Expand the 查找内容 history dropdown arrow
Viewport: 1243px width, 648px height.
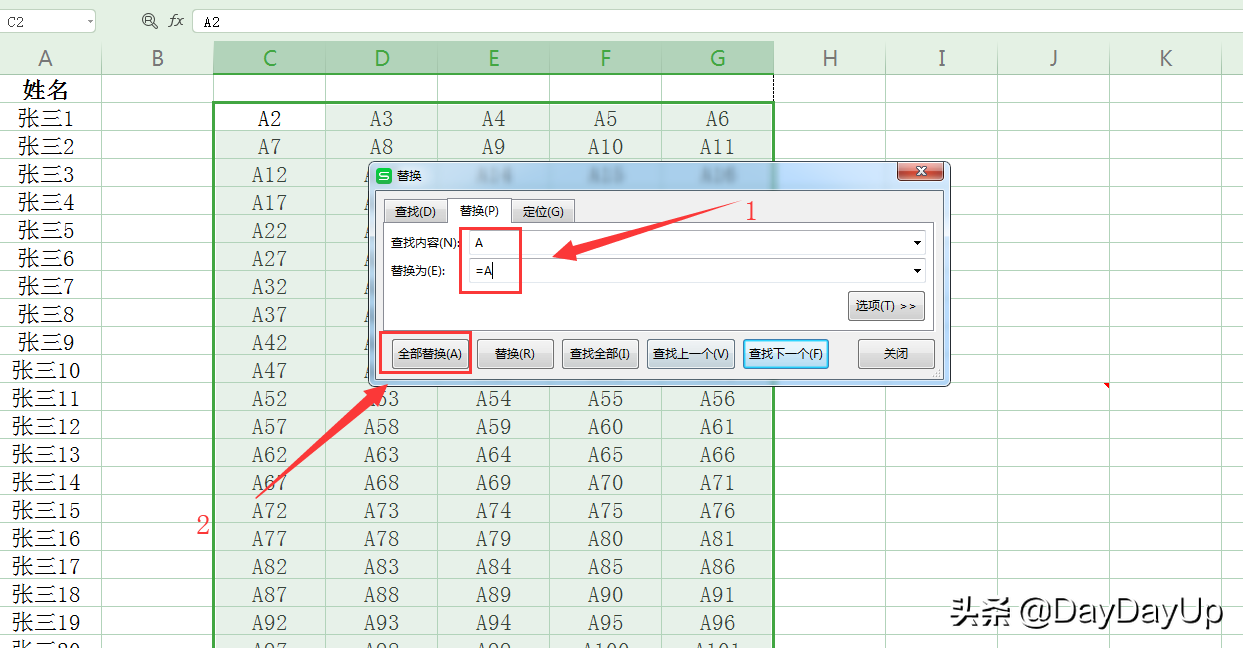click(x=917, y=243)
